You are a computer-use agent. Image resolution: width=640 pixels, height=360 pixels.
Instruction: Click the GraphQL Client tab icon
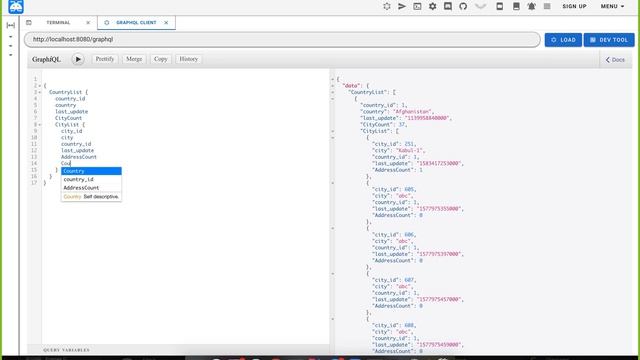[x=107, y=23]
